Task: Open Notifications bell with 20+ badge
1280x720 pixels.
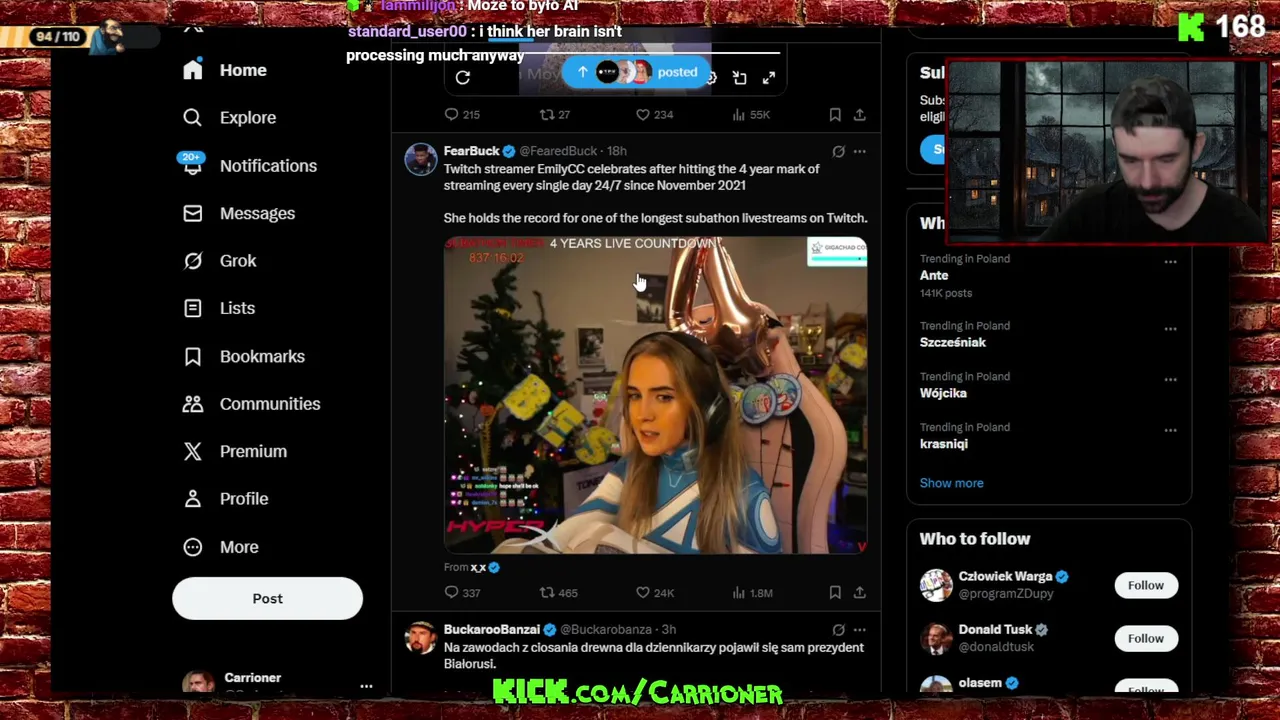Action: click(x=192, y=165)
